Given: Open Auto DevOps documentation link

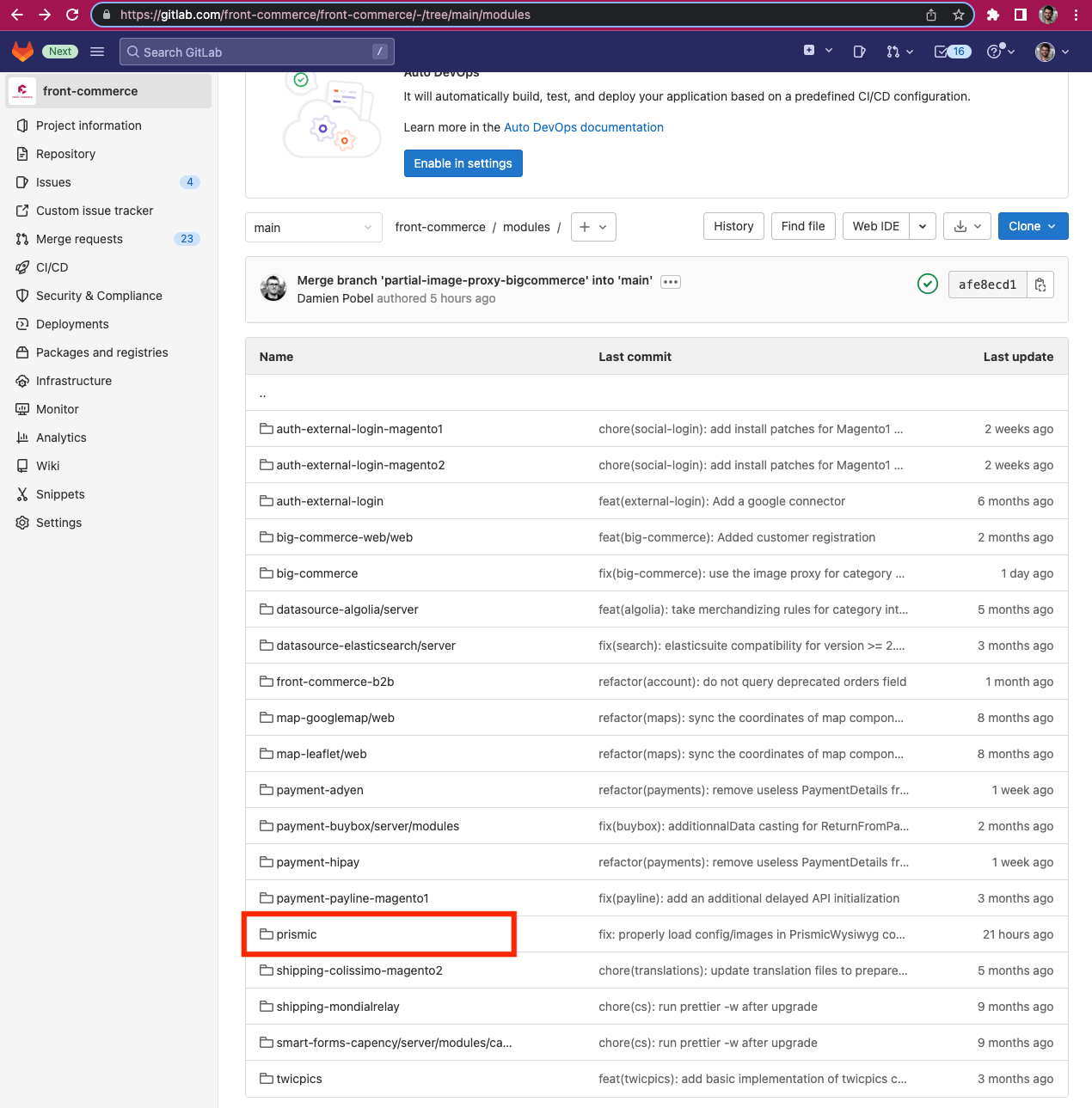Looking at the screenshot, I should 584,127.
